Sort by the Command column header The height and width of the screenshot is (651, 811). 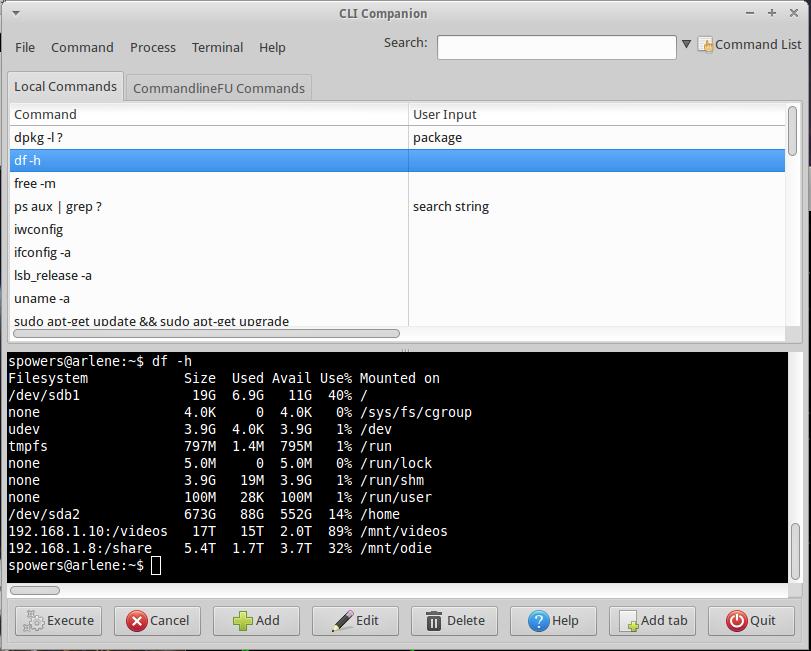pyautogui.click(x=208, y=114)
